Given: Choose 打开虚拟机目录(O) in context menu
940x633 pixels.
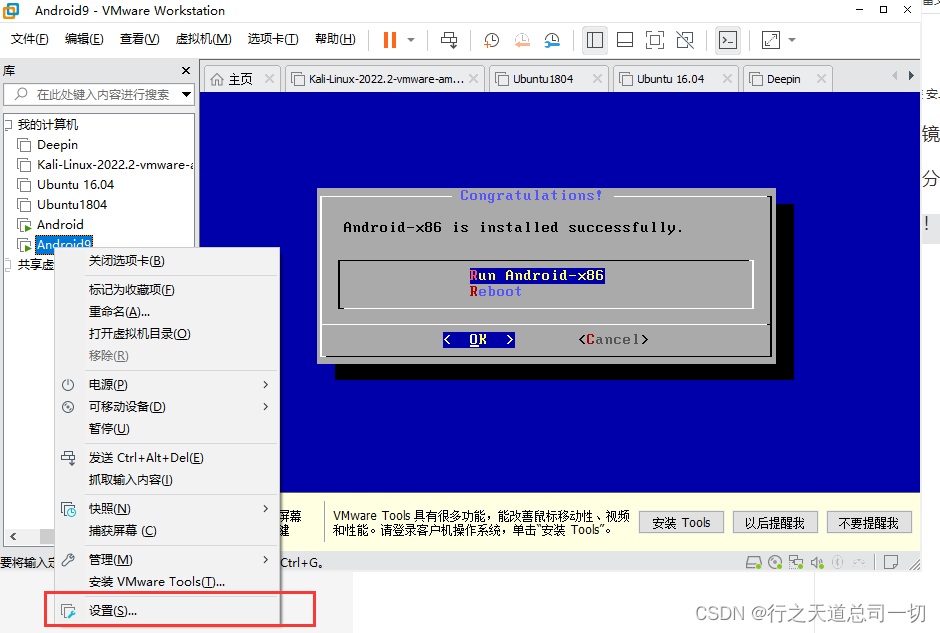Looking at the screenshot, I should [x=167, y=334].
